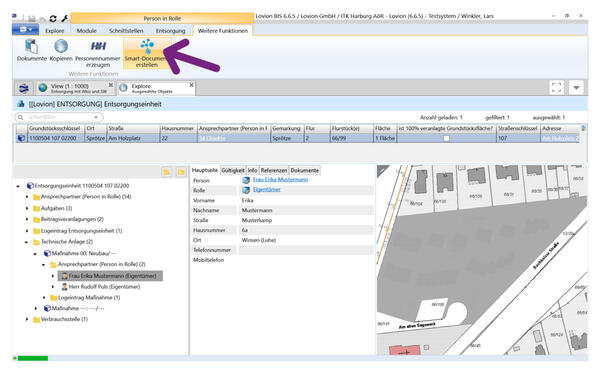The height and width of the screenshot is (372, 600).
Task: Focus the quick filter search field
Action: click(x=59, y=117)
